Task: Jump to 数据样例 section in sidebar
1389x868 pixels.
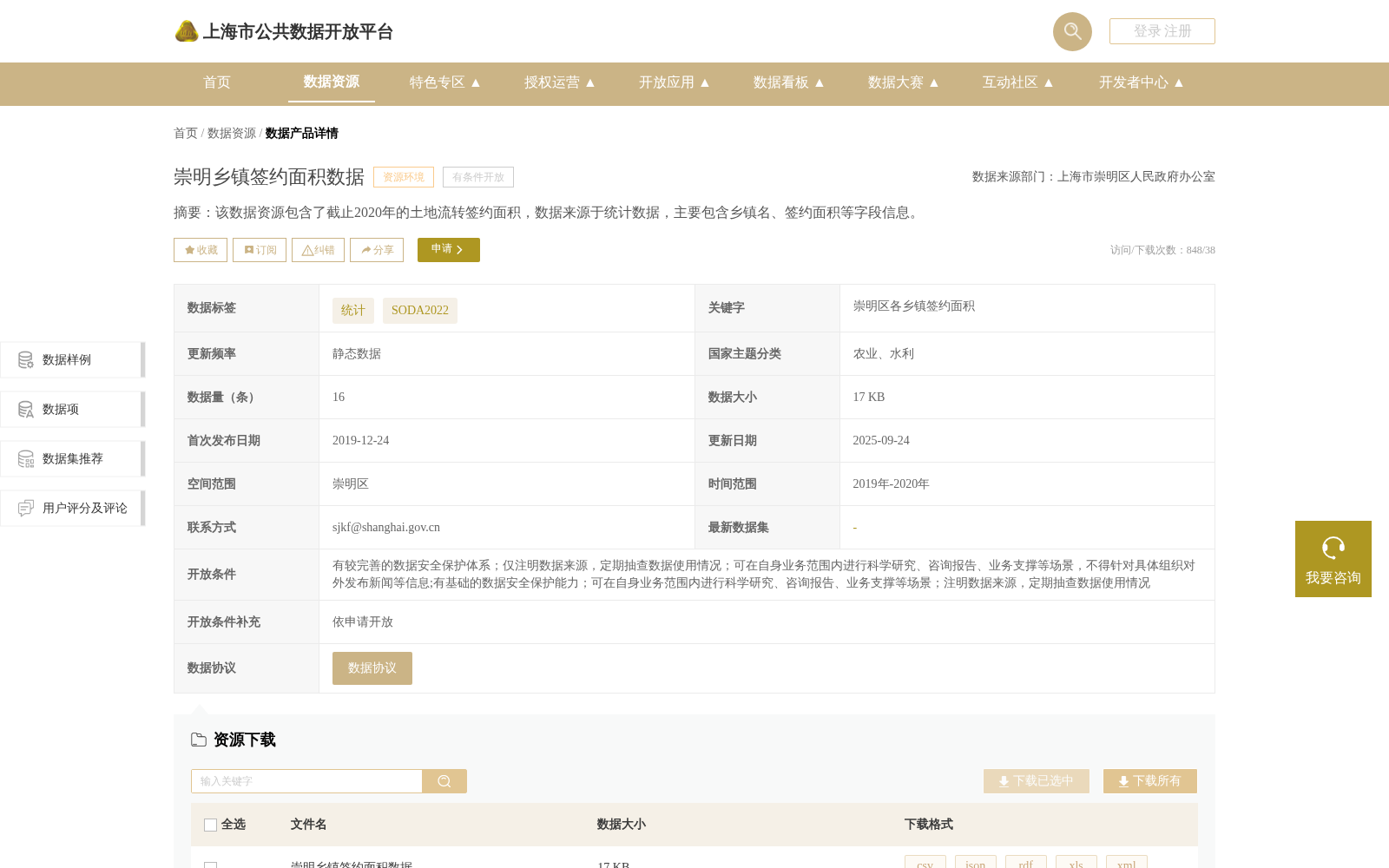Action: point(73,359)
